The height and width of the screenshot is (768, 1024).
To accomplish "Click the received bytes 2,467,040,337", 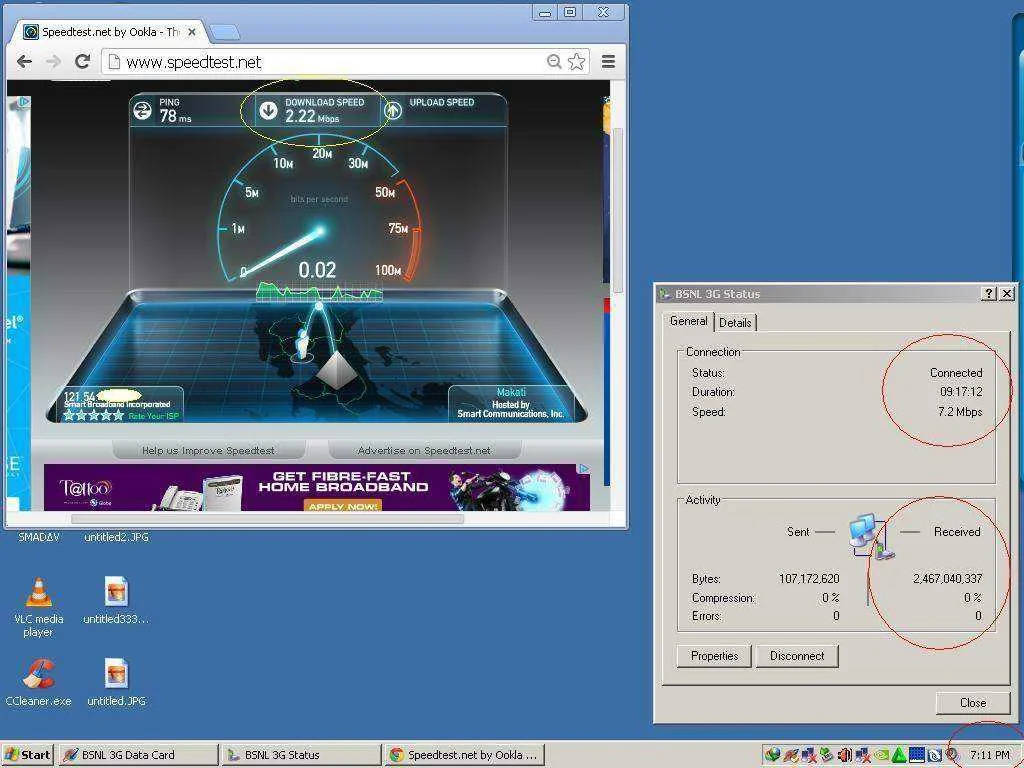I will coord(947,579).
